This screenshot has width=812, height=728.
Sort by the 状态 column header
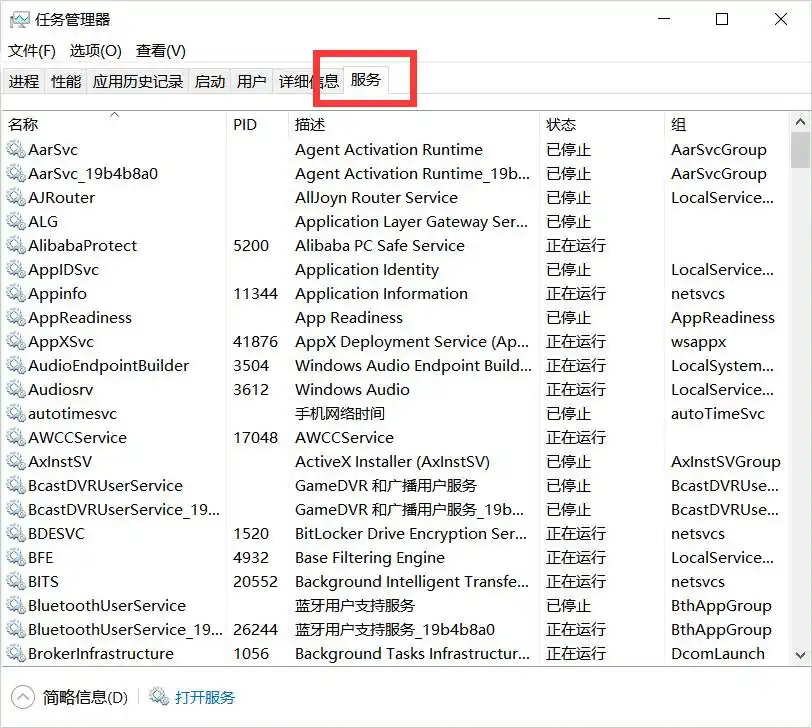point(601,124)
